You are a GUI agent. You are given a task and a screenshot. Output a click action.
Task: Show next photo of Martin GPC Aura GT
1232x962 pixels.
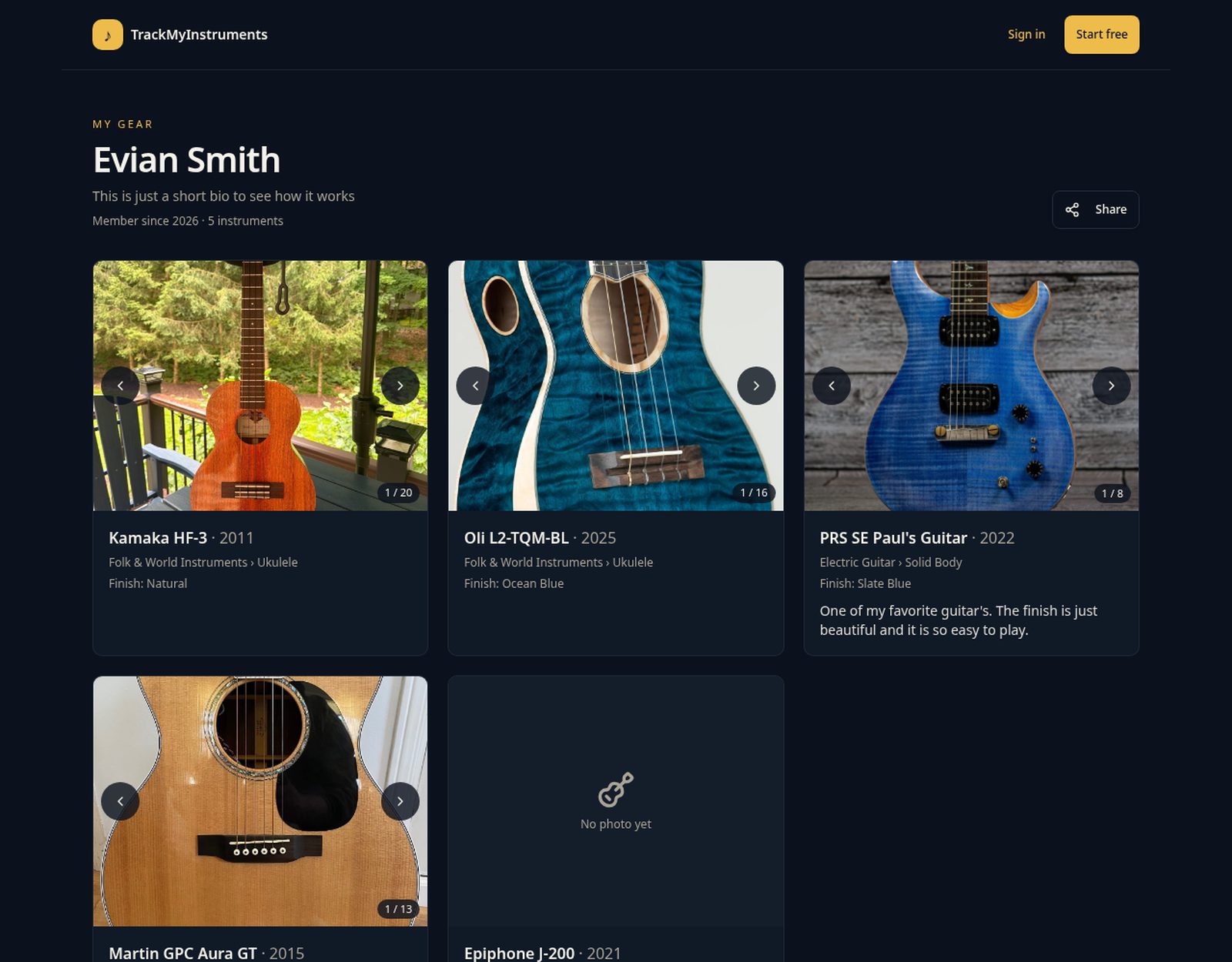tap(400, 801)
